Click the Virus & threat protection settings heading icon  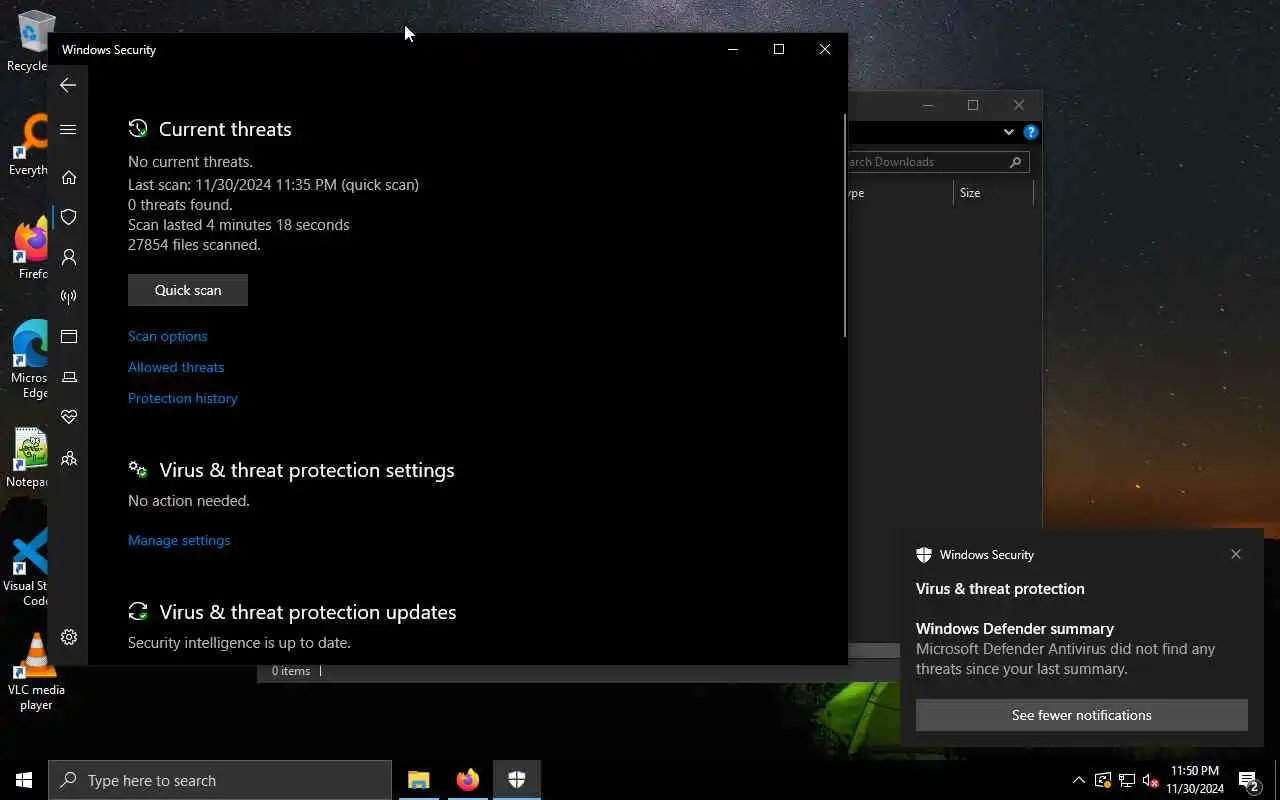tap(138, 470)
